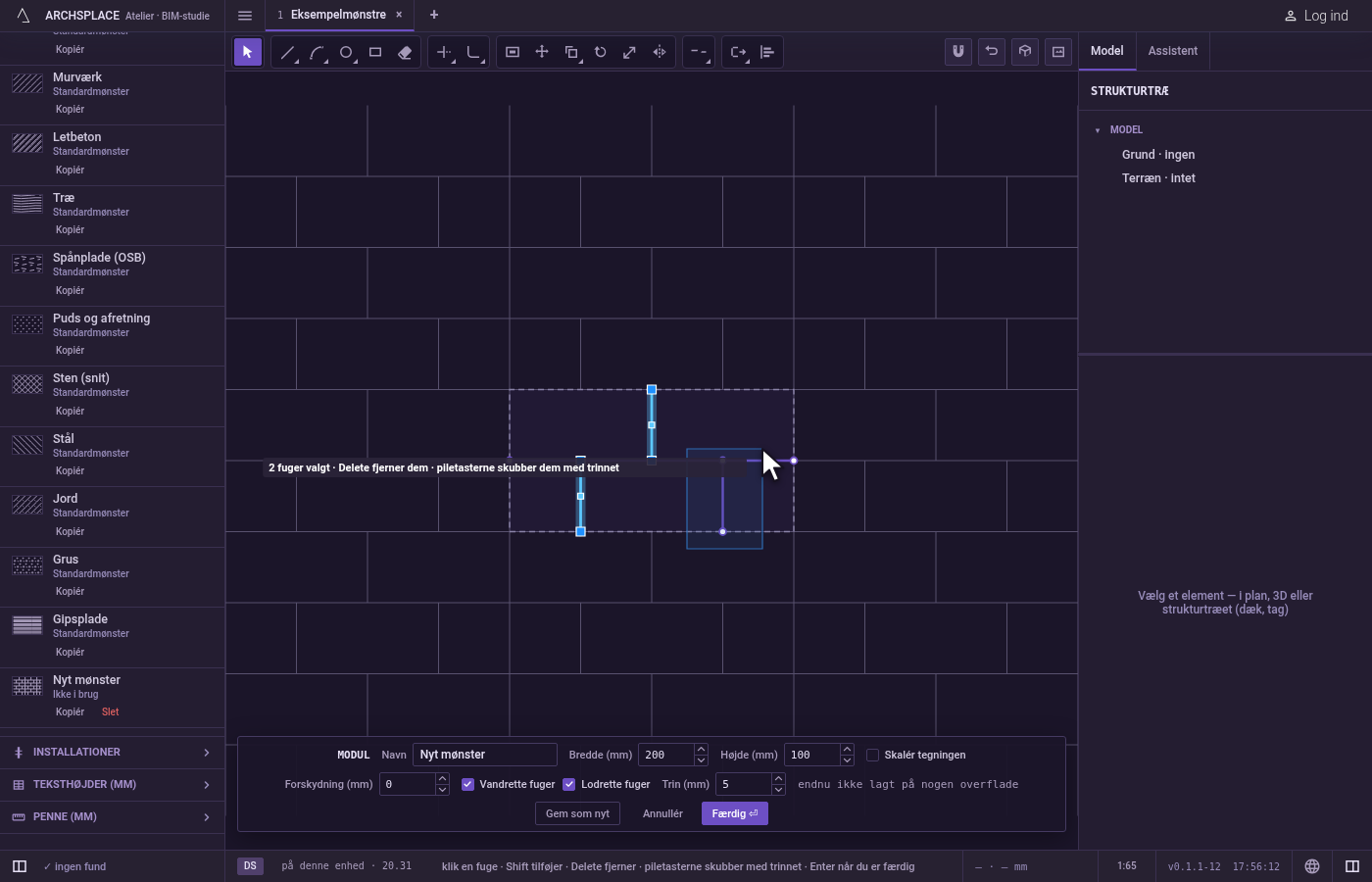The width and height of the screenshot is (1372, 882).
Task: Collapse the MODEL tree node
Action: pyautogui.click(x=1098, y=130)
